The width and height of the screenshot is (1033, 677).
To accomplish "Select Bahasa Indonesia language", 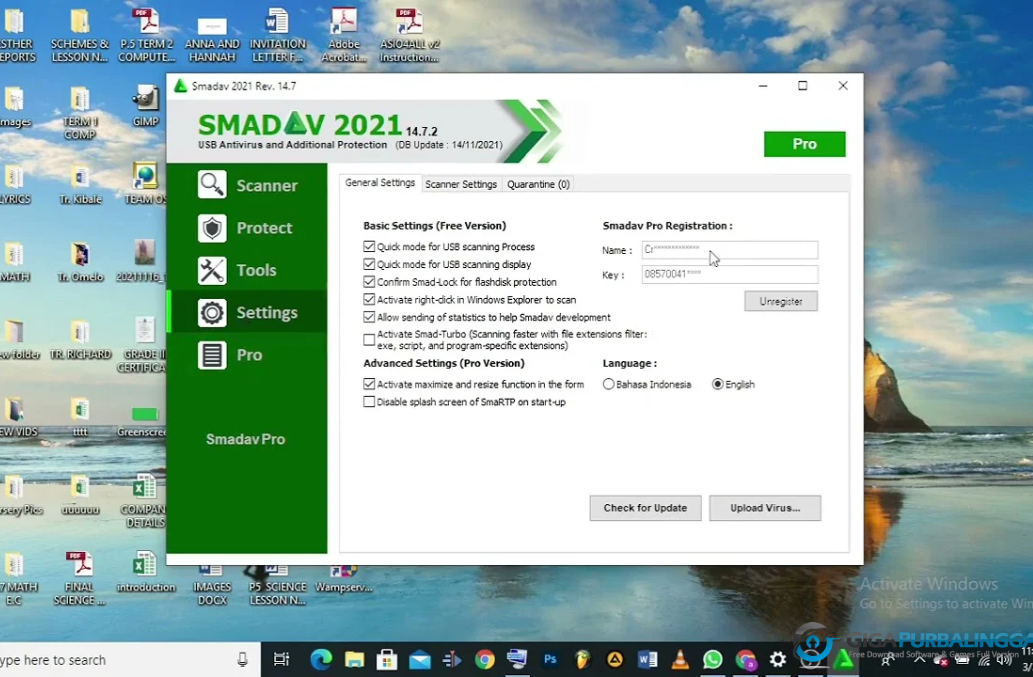I will (x=609, y=384).
